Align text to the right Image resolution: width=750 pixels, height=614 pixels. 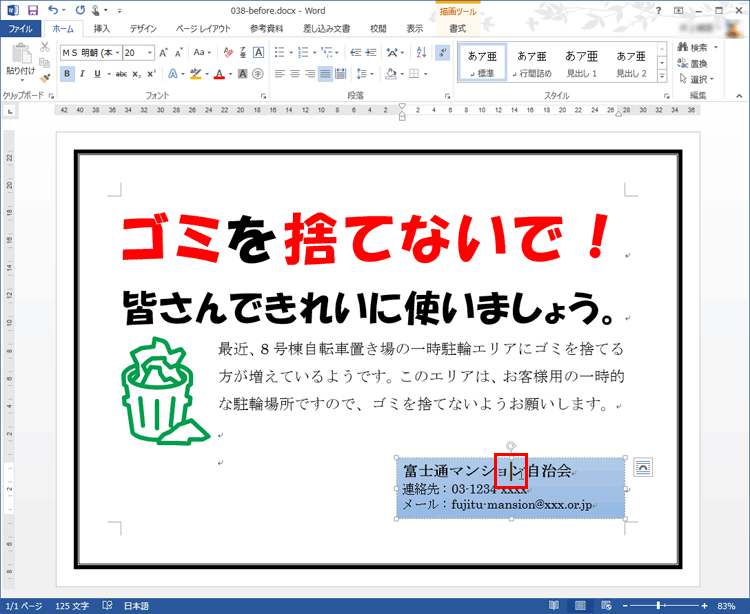pos(310,74)
